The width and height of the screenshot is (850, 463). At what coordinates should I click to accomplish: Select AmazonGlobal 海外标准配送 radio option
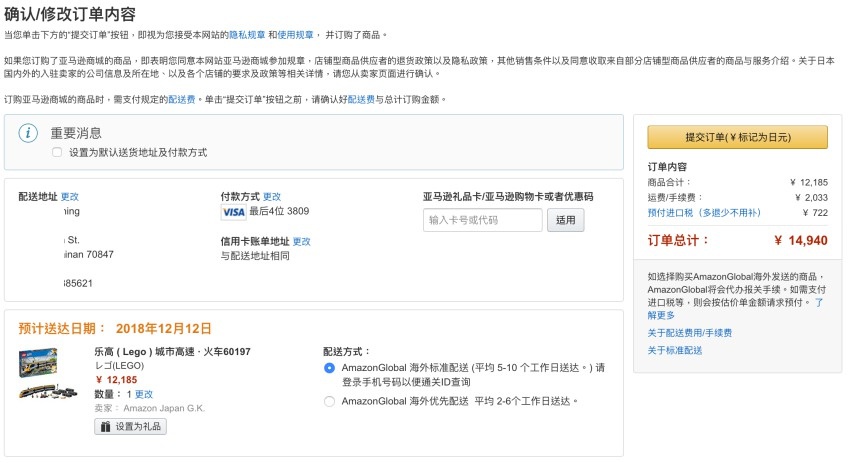330,368
